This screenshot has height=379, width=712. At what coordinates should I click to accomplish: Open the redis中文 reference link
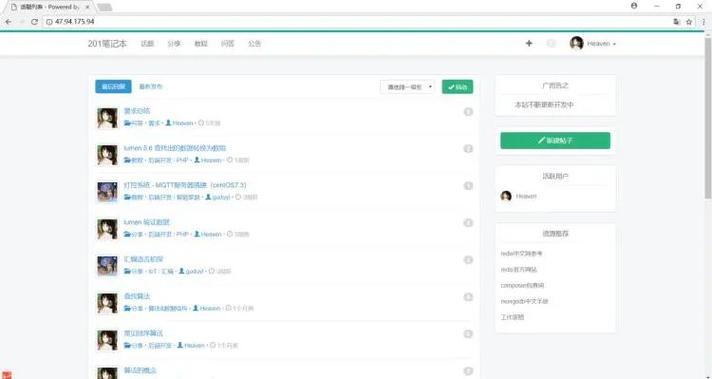pyautogui.click(x=521, y=254)
